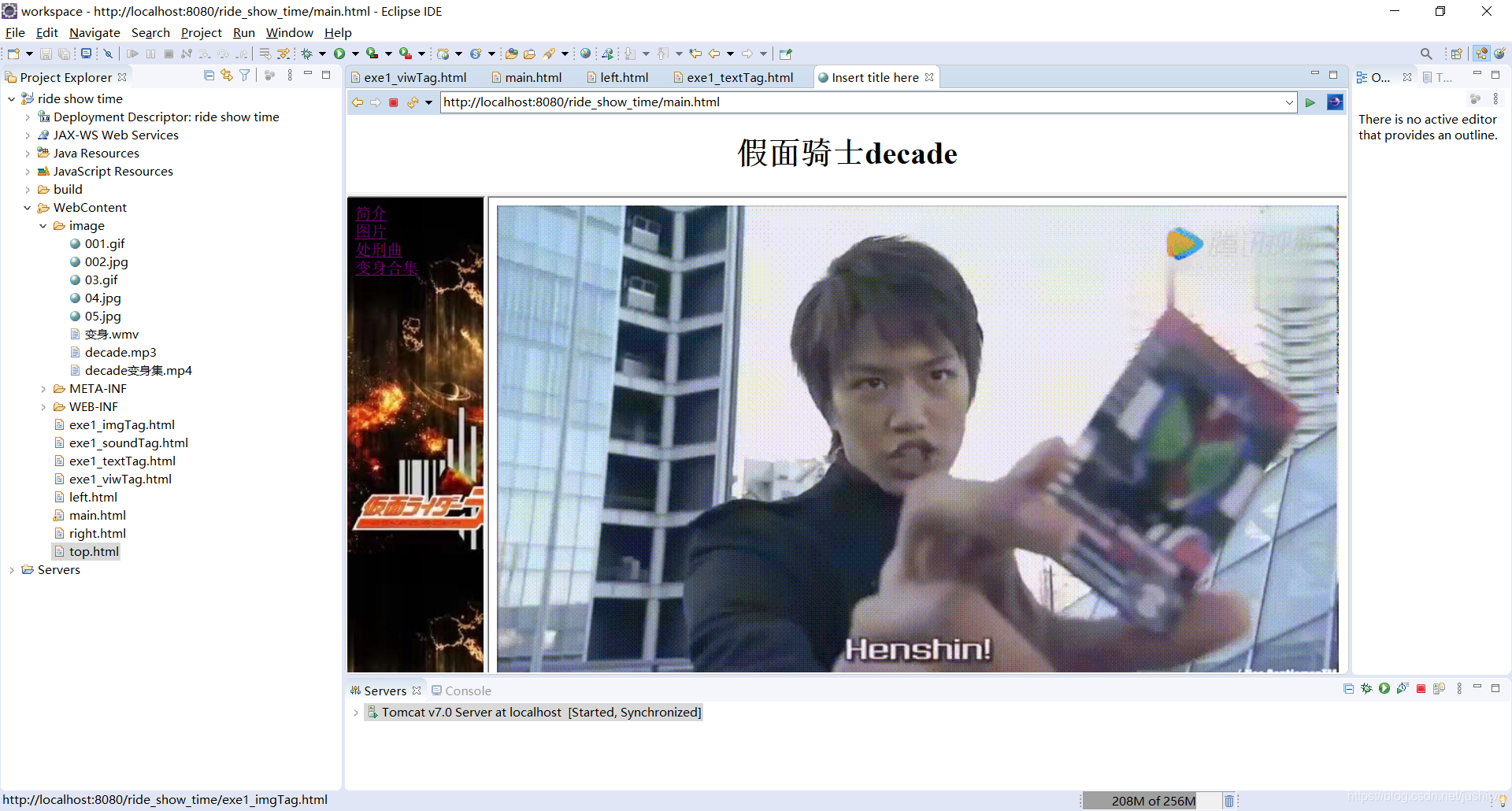1512x811 pixels.
Task: Click the green Go arrow beside URL
Action: click(x=1310, y=102)
